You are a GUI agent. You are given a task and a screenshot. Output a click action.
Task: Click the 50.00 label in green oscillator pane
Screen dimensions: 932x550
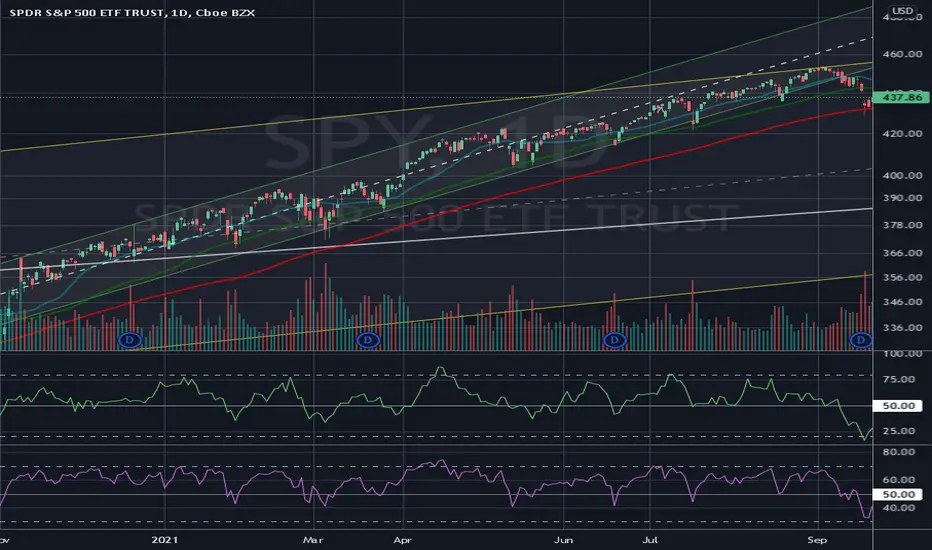pos(898,406)
